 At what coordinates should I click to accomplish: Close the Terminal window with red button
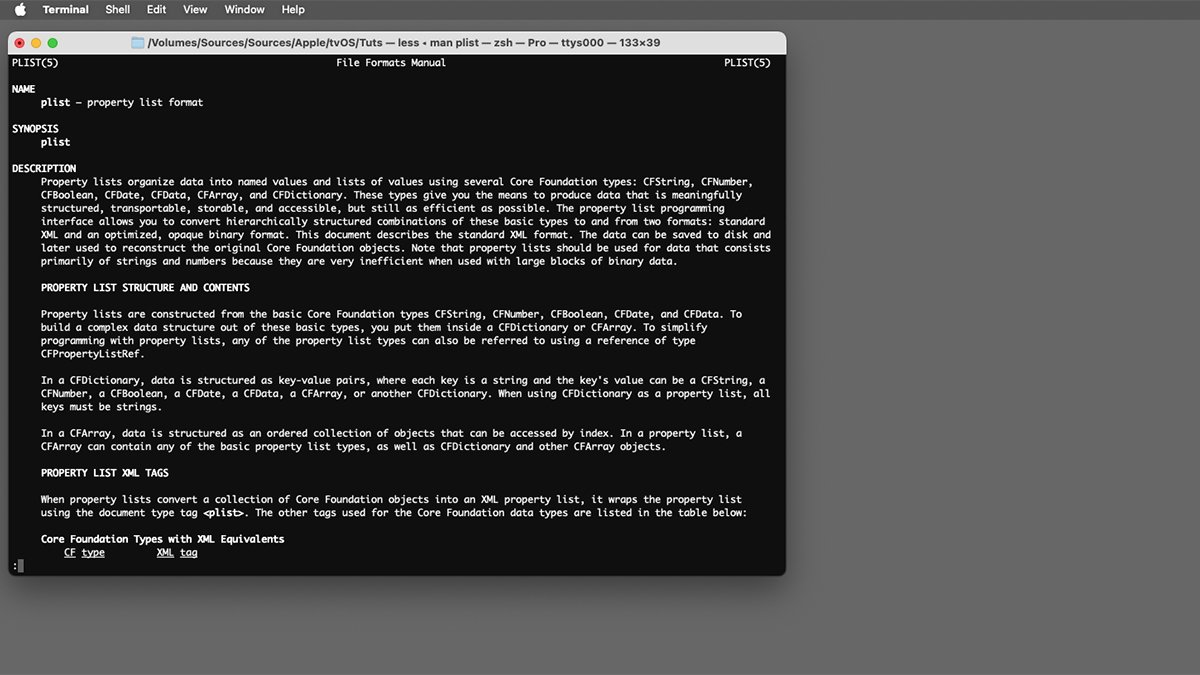20,43
